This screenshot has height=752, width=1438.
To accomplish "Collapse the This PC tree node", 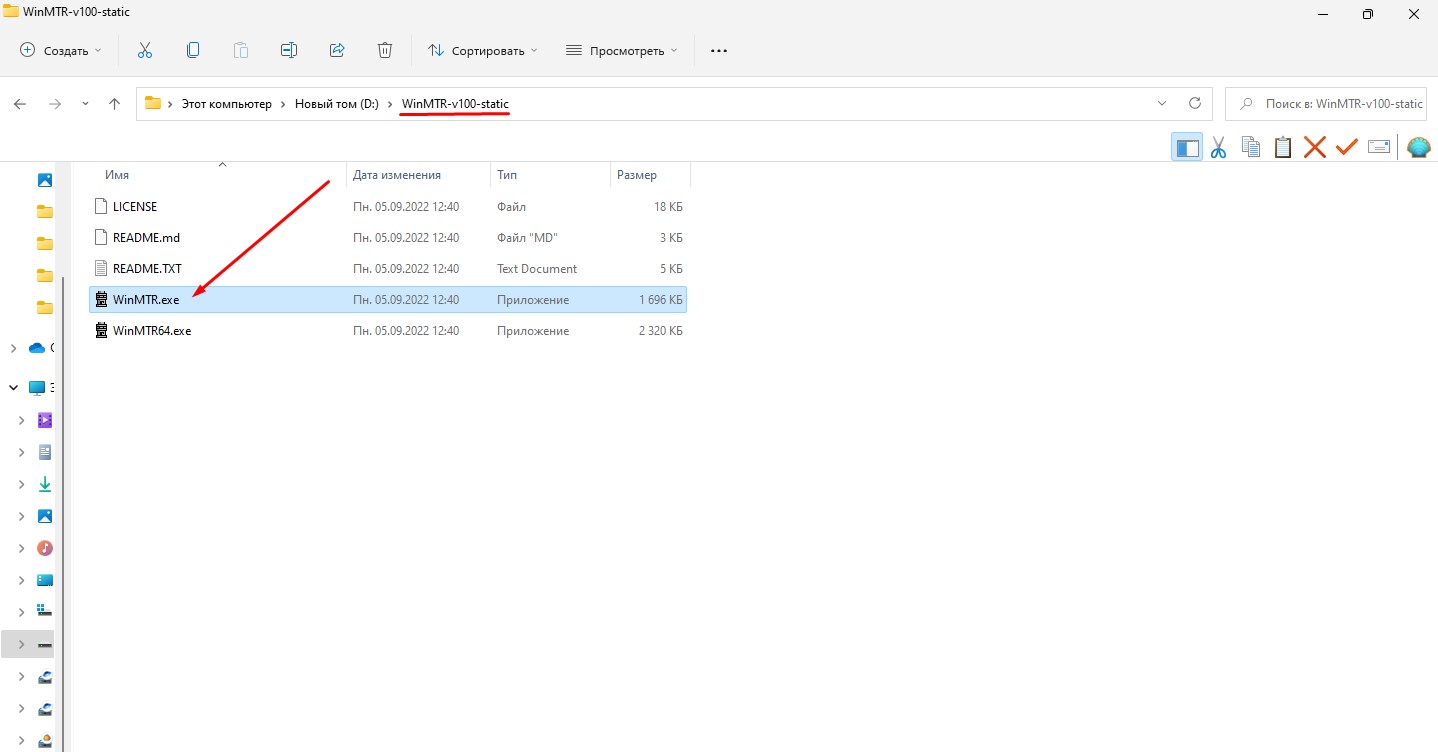I will [13, 387].
